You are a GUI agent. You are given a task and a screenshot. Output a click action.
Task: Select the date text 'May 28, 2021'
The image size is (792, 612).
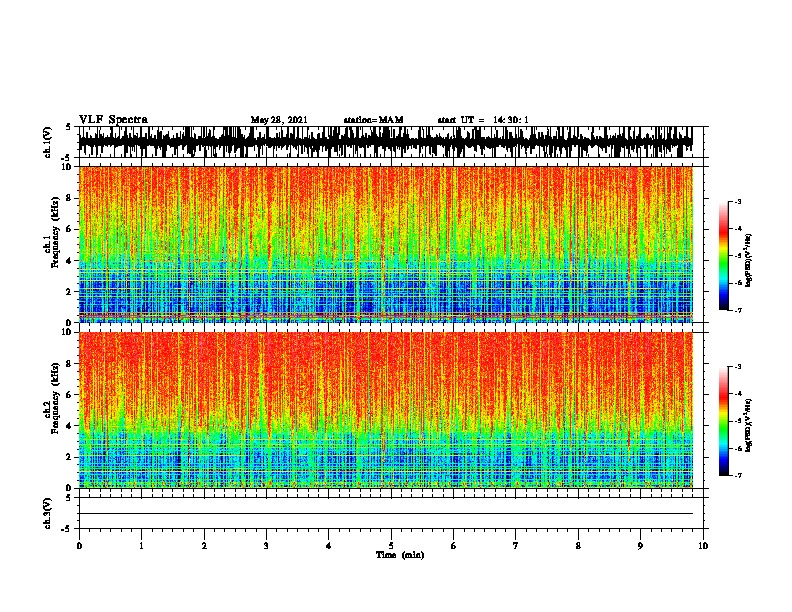coord(279,120)
